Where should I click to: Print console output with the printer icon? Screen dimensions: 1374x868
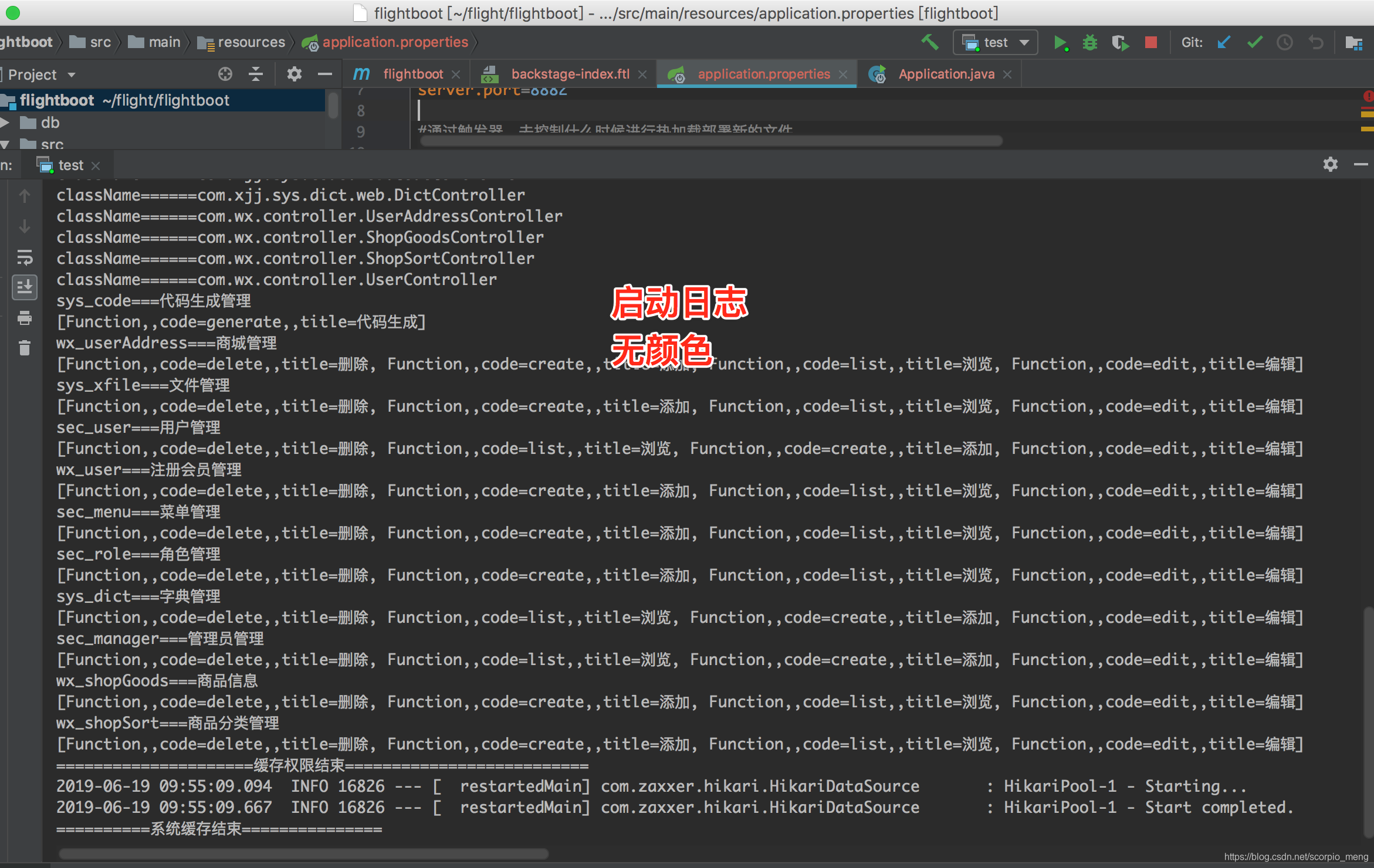25,318
